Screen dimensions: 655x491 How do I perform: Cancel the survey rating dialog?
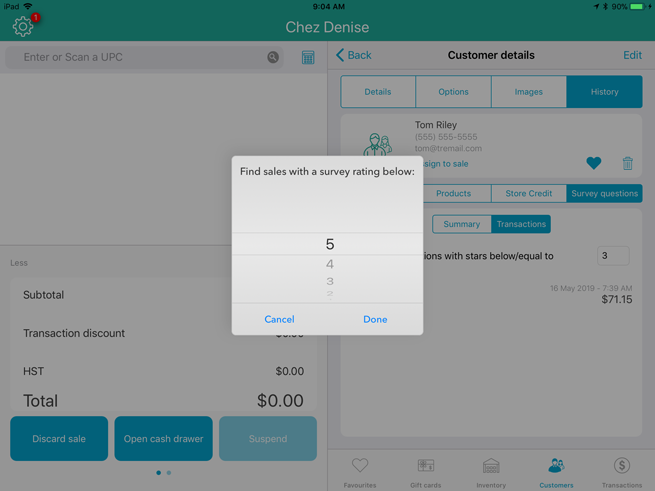pyautogui.click(x=279, y=319)
